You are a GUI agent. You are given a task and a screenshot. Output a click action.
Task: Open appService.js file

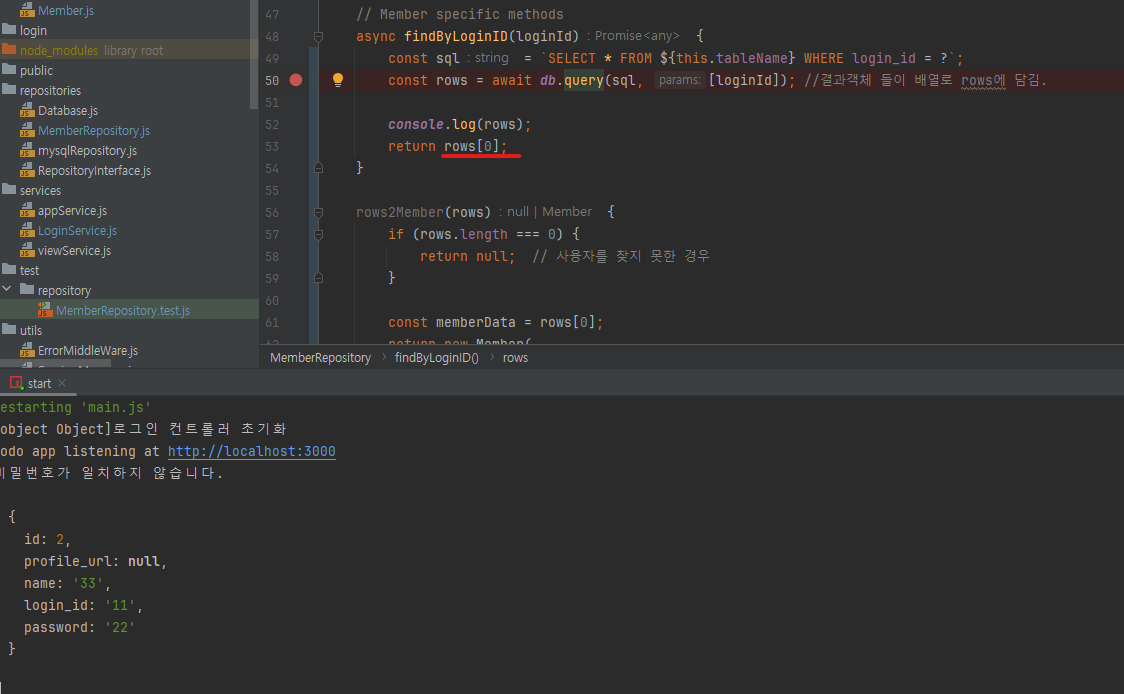[72, 211]
